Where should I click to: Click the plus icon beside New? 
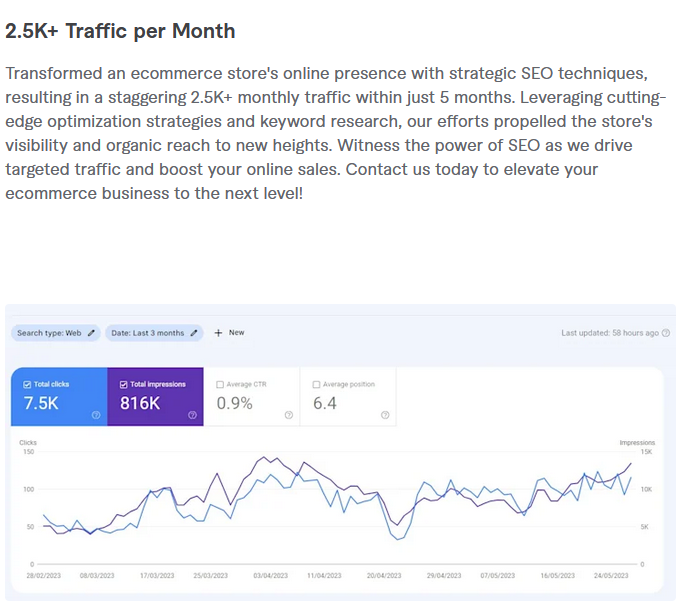218,333
